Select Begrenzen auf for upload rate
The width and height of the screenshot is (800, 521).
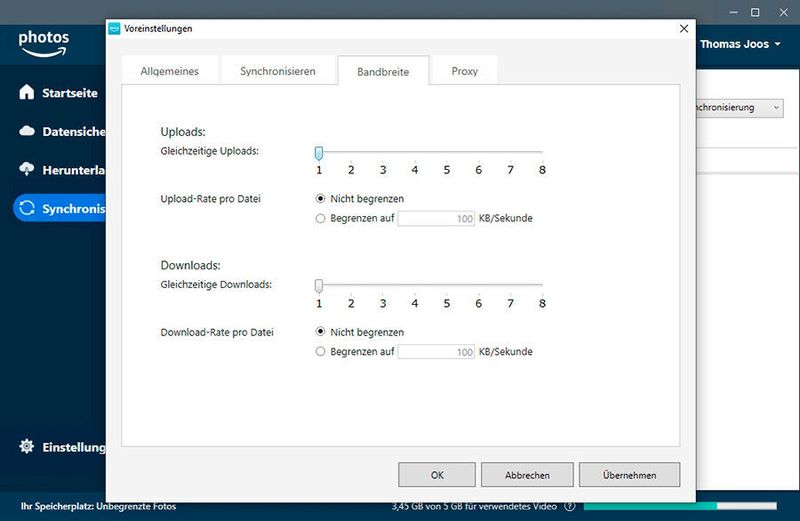320,218
